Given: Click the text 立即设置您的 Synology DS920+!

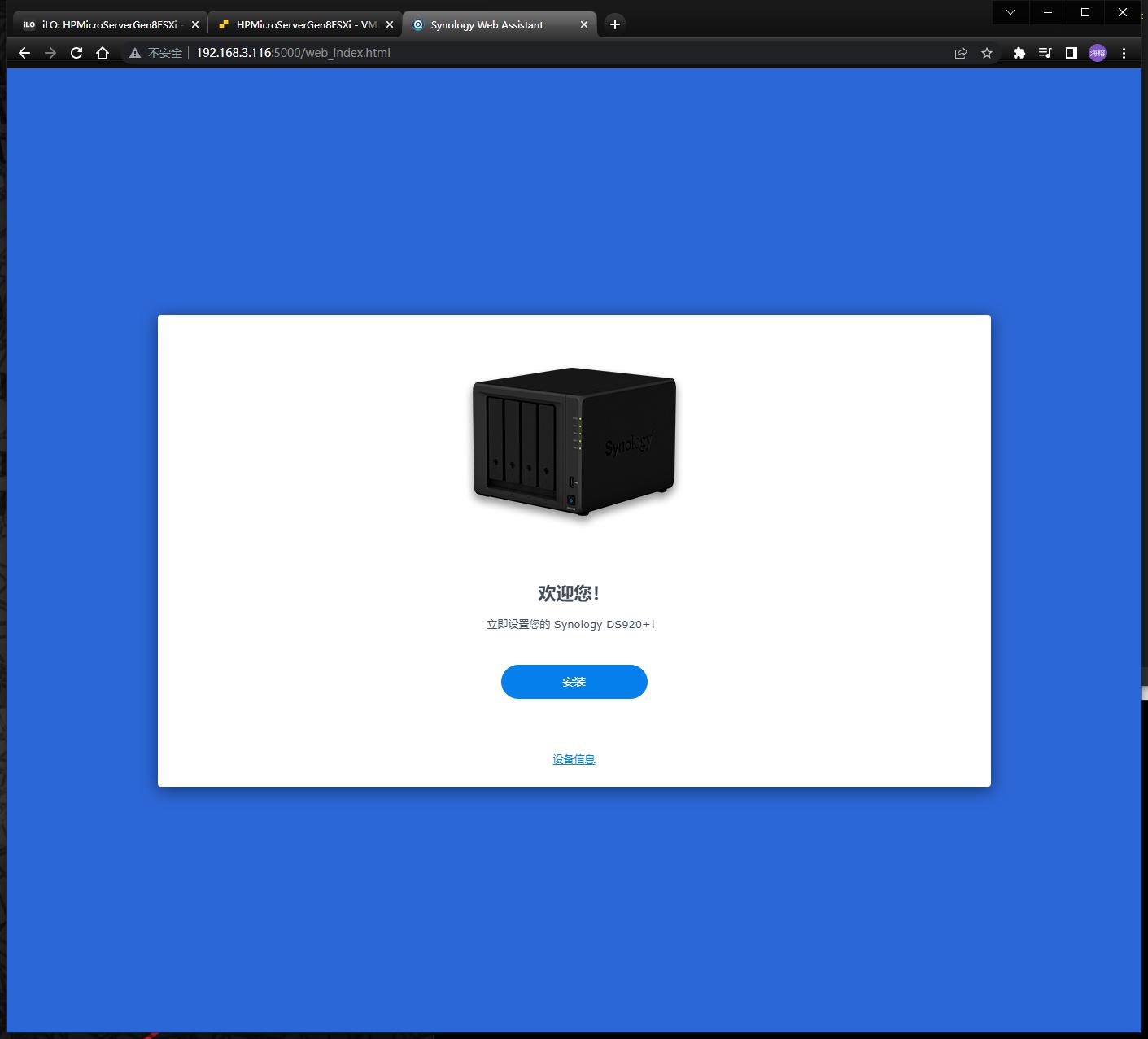Looking at the screenshot, I should pos(570,624).
